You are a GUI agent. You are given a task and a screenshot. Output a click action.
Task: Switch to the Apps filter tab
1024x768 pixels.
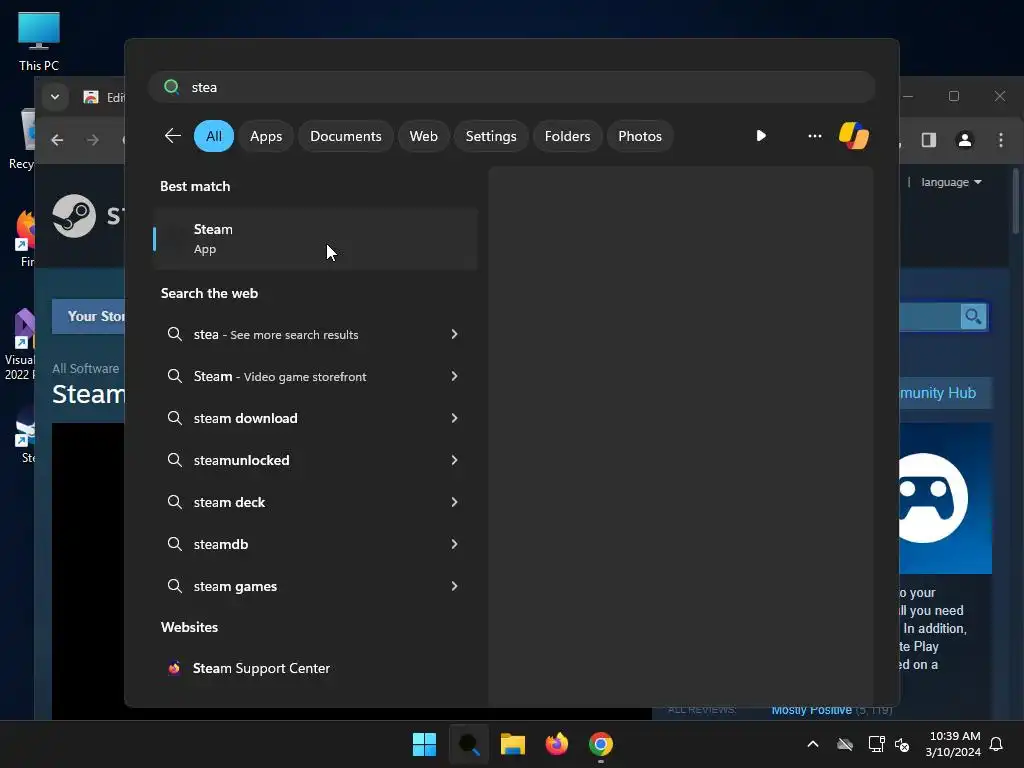click(266, 136)
